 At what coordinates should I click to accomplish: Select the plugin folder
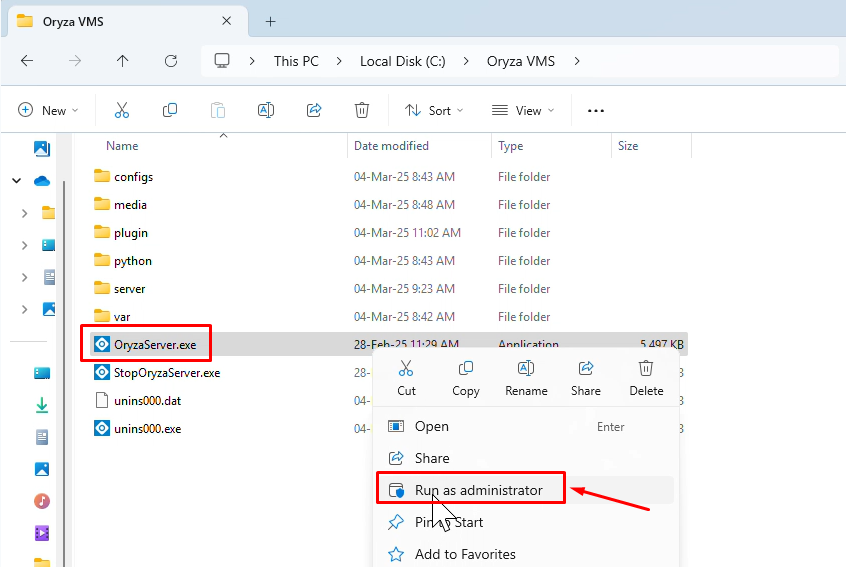131,233
